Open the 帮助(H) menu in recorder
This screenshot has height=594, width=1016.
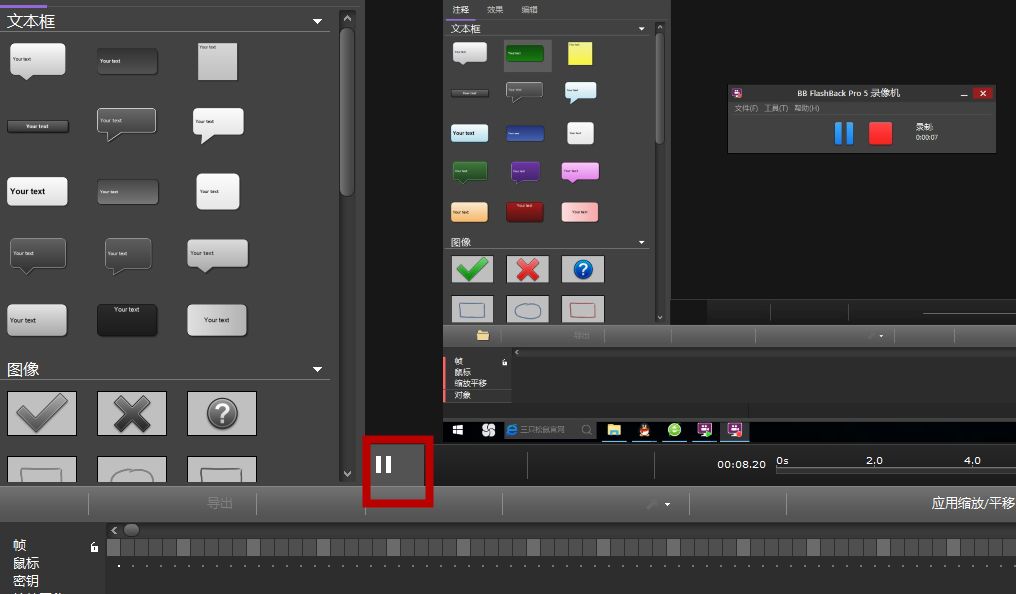(807, 108)
